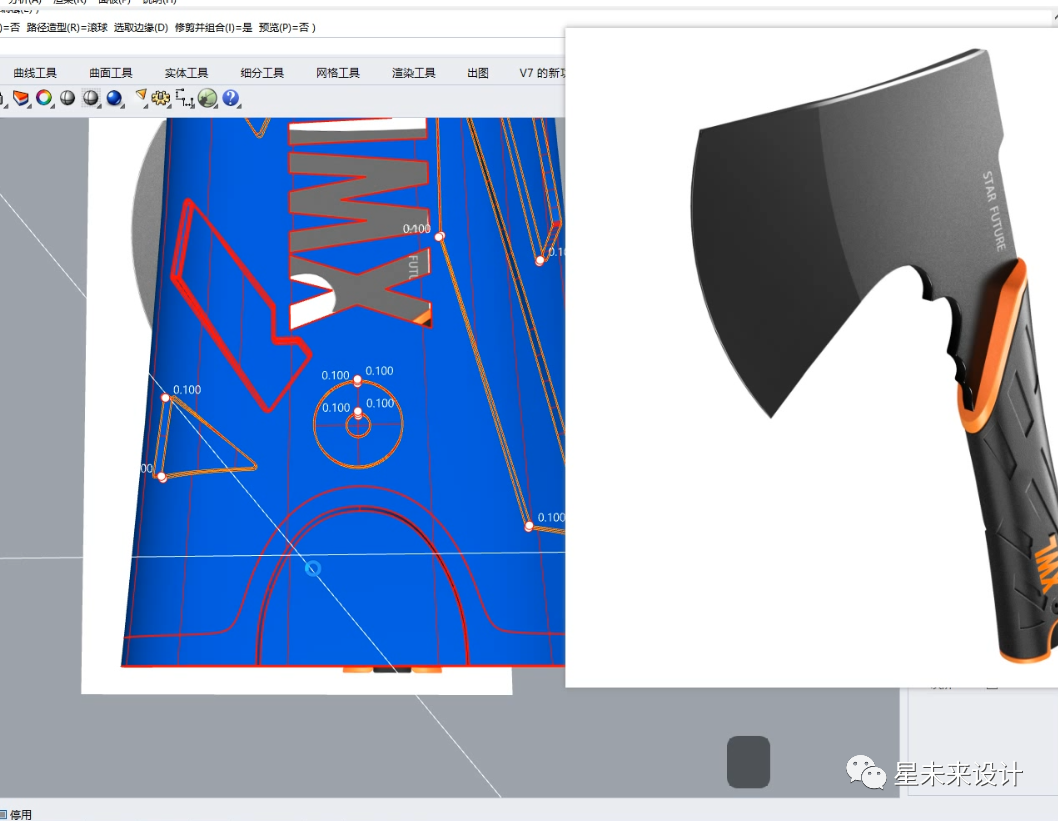Click the color wheel properties icon
The width and height of the screenshot is (1058, 821).
coord(44,98)
